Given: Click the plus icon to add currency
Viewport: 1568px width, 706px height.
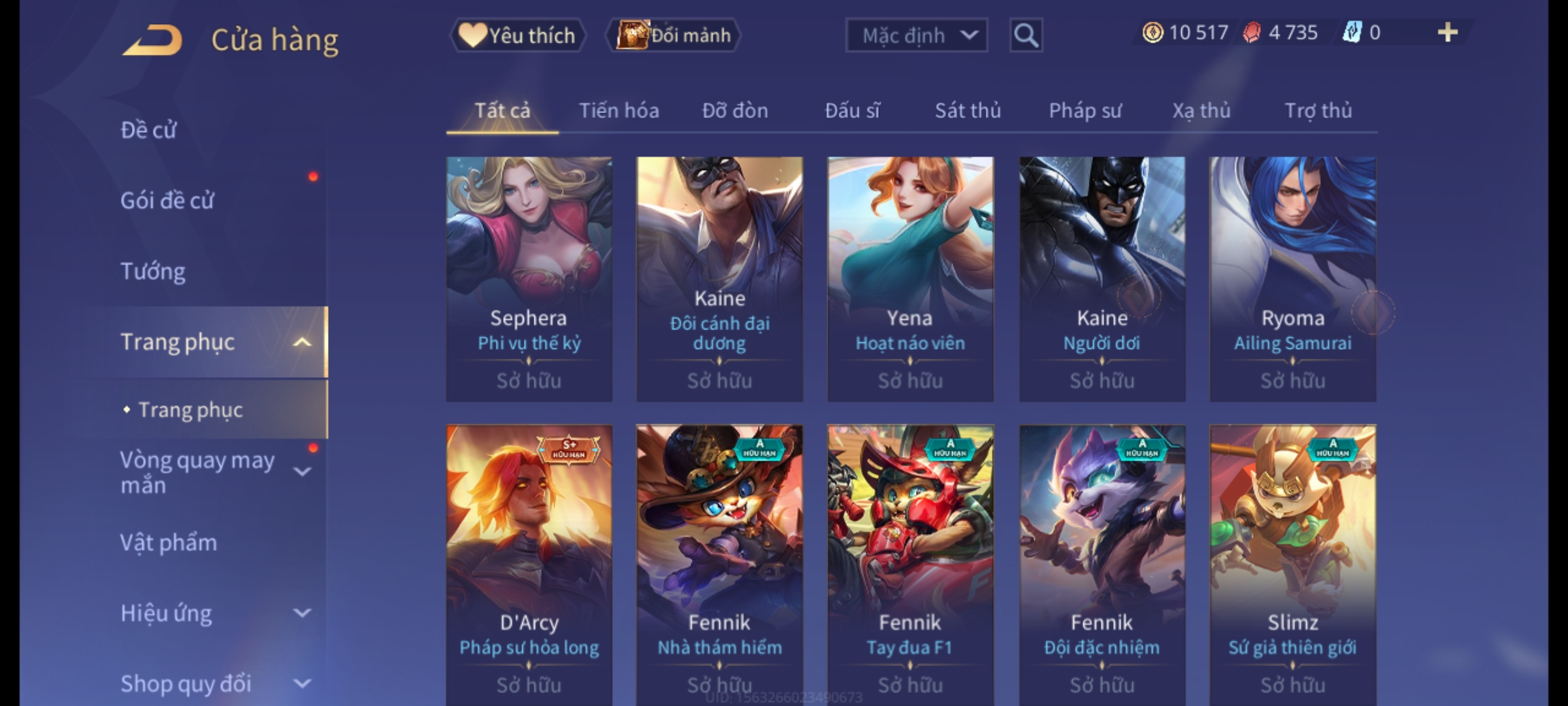Looking at the screenshot, I should pos(1448,33).
